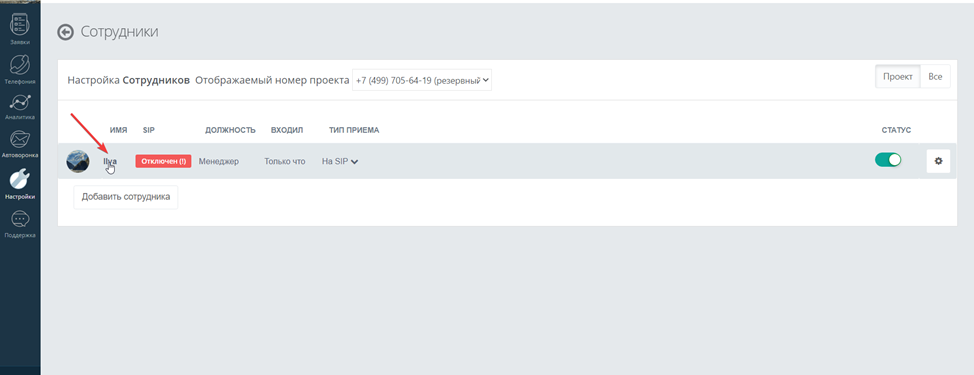Image resolution: width=974 pixels, height=375 pixels.
Task: Click the red Отключен (!) SIP badge
Action: [x=163, y=161]
